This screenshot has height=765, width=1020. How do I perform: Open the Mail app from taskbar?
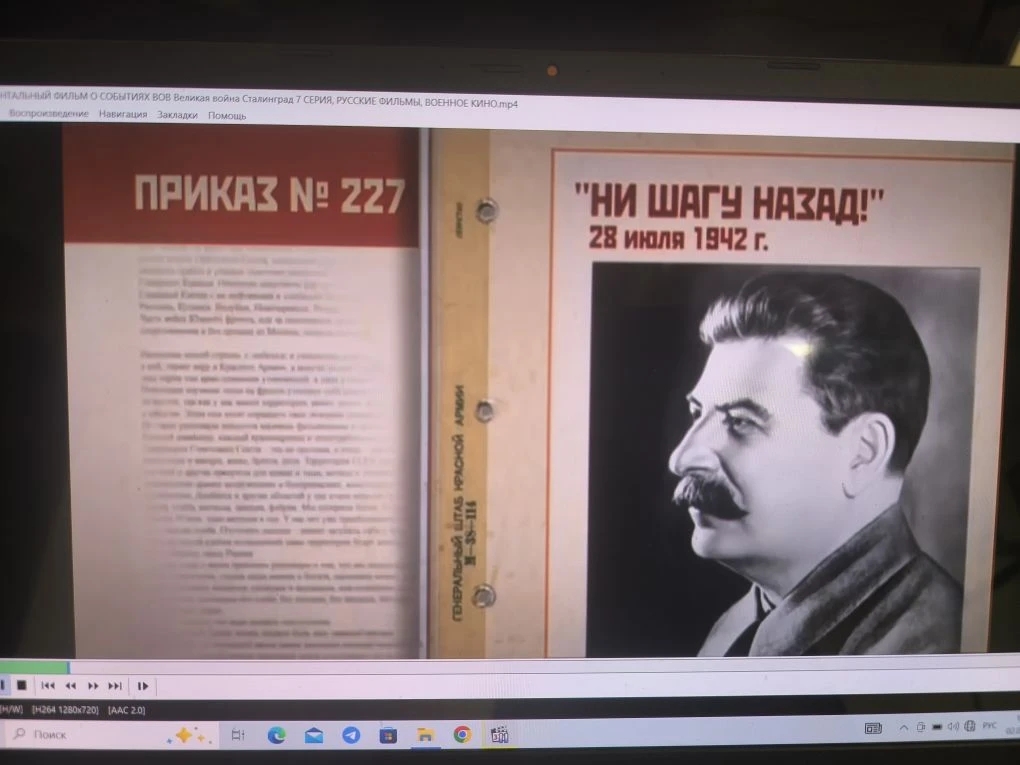314,736
